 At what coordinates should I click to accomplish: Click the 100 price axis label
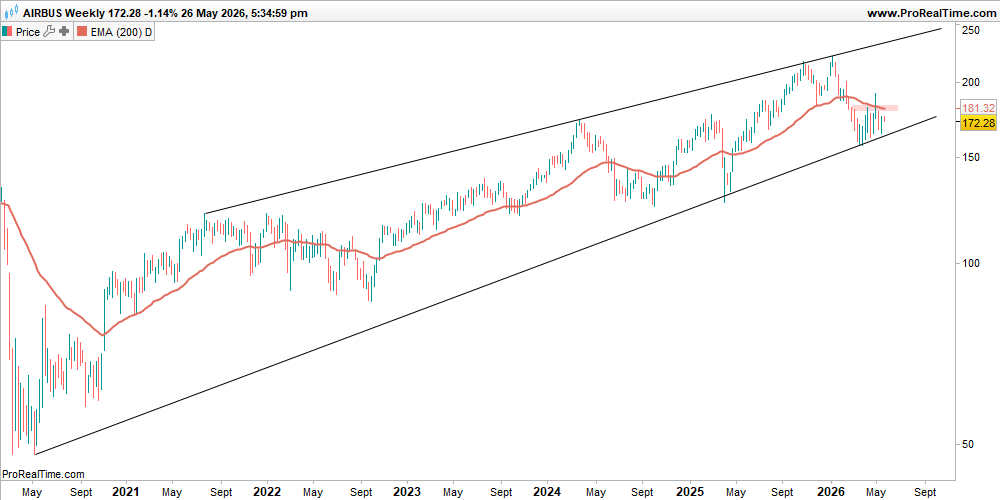click(x=971, y=263)
